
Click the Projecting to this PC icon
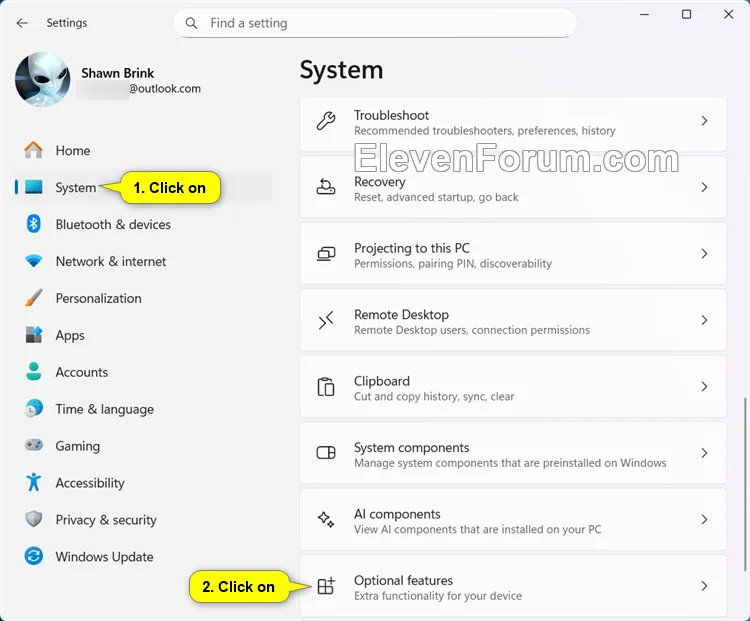(x=326, y=254)
